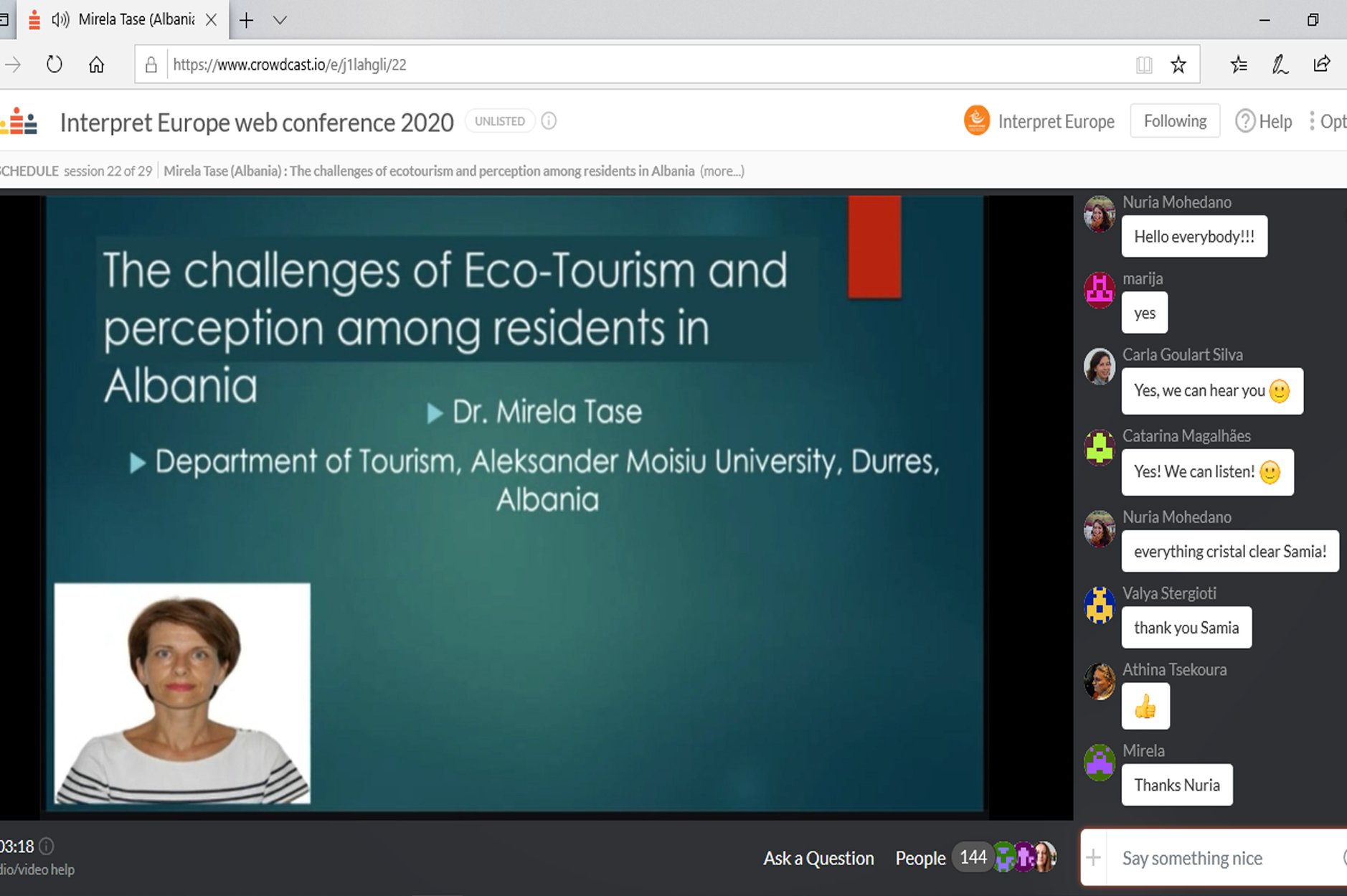Open the favorites list icon
Screen dimensions: 1347x896
(x=1239, y=65)
